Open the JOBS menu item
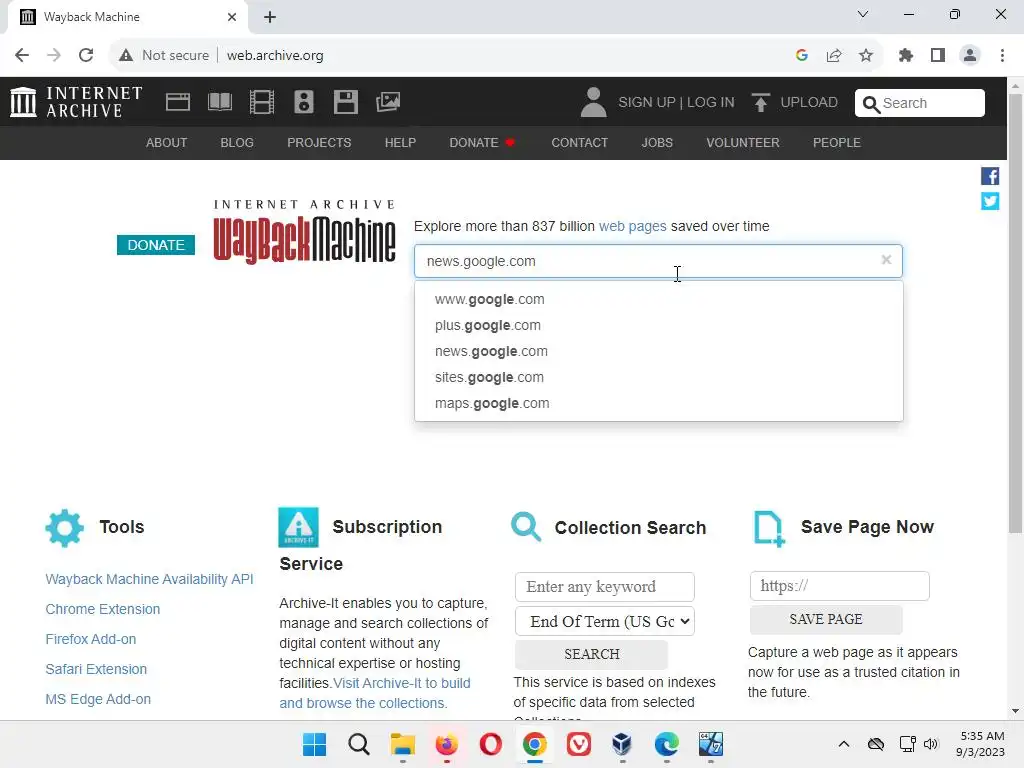The height and width of the screenshot is (768, 1024). click(657, 142)
